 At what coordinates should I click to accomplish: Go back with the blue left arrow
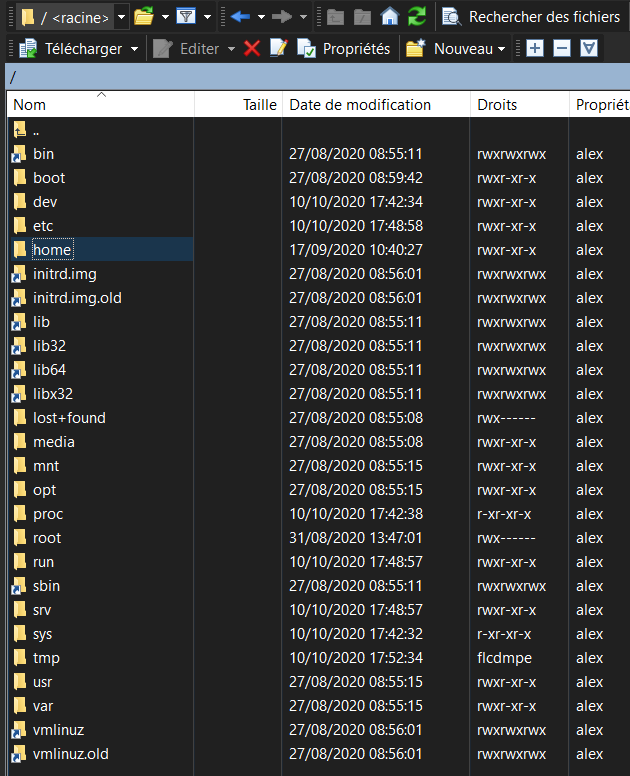point(240,16)
